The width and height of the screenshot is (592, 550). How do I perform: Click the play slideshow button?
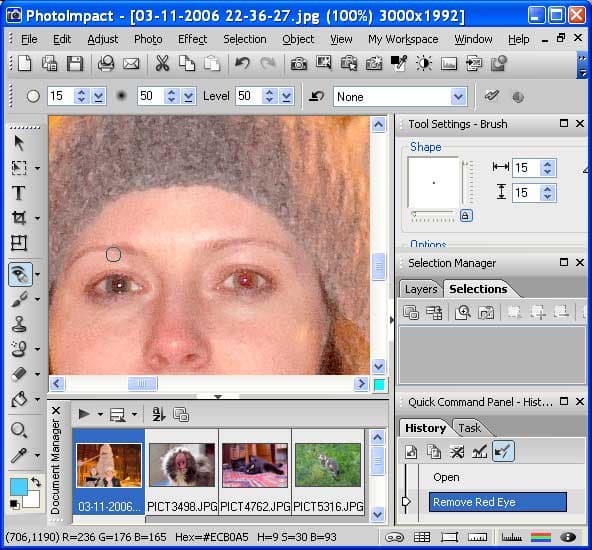click(x=84, y=414)
